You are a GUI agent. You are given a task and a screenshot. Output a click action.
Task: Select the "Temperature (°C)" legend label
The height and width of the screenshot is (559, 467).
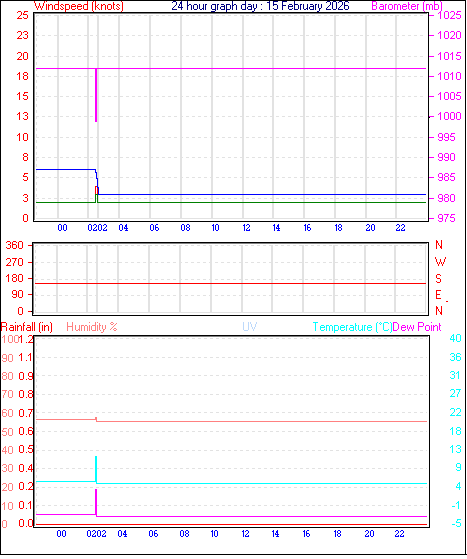(352, 327)
